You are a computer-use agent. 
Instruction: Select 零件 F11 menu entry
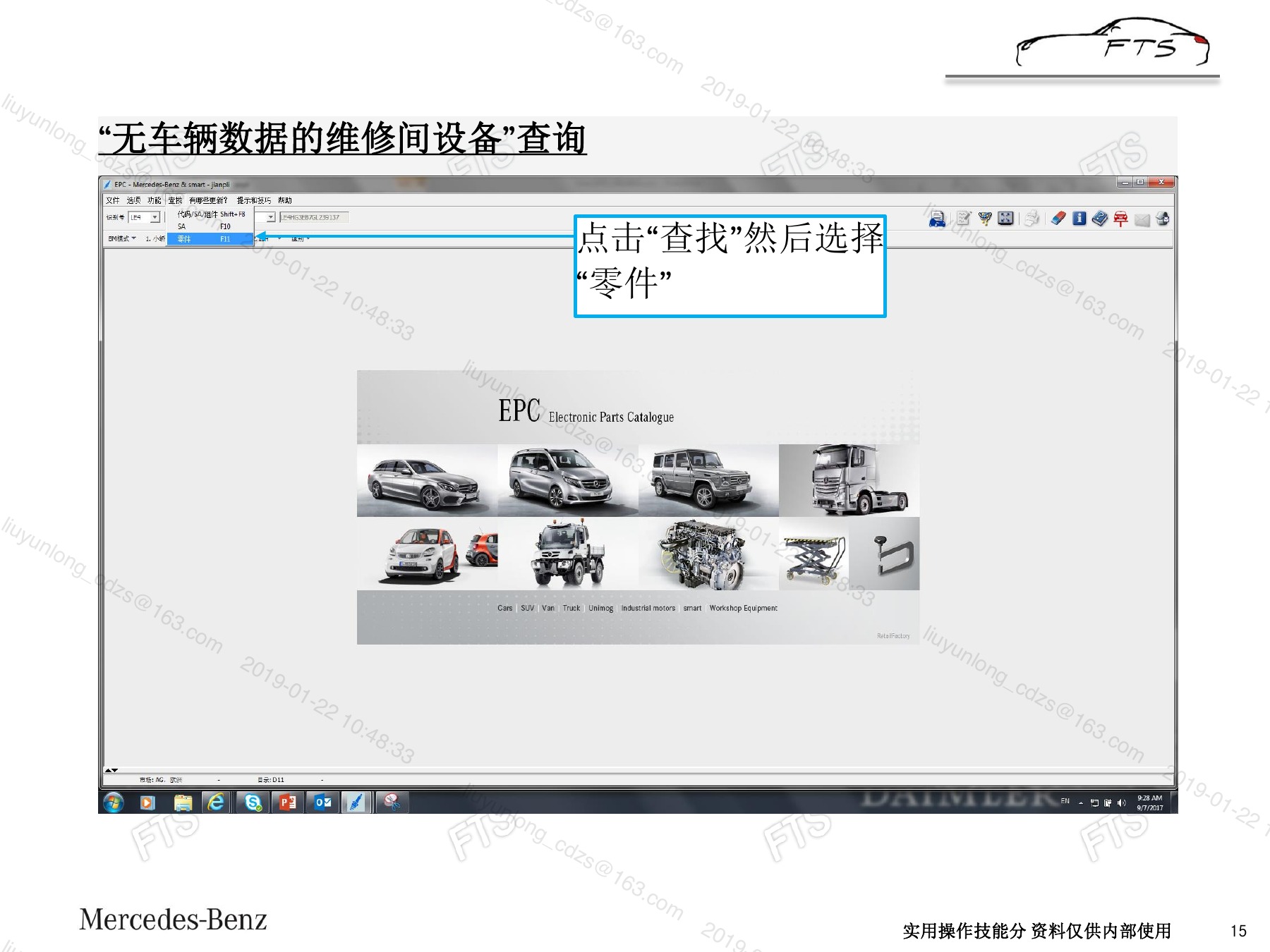coord(210,239)
